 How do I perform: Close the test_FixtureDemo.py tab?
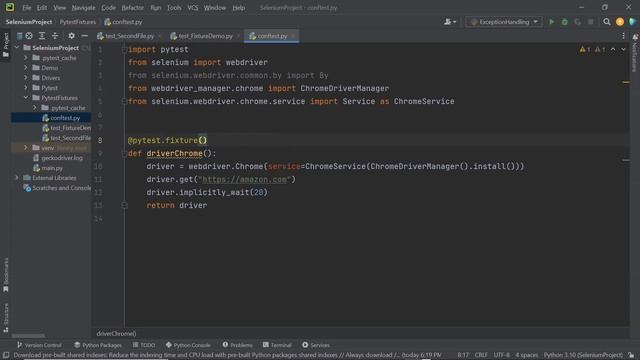pos(238,36)
